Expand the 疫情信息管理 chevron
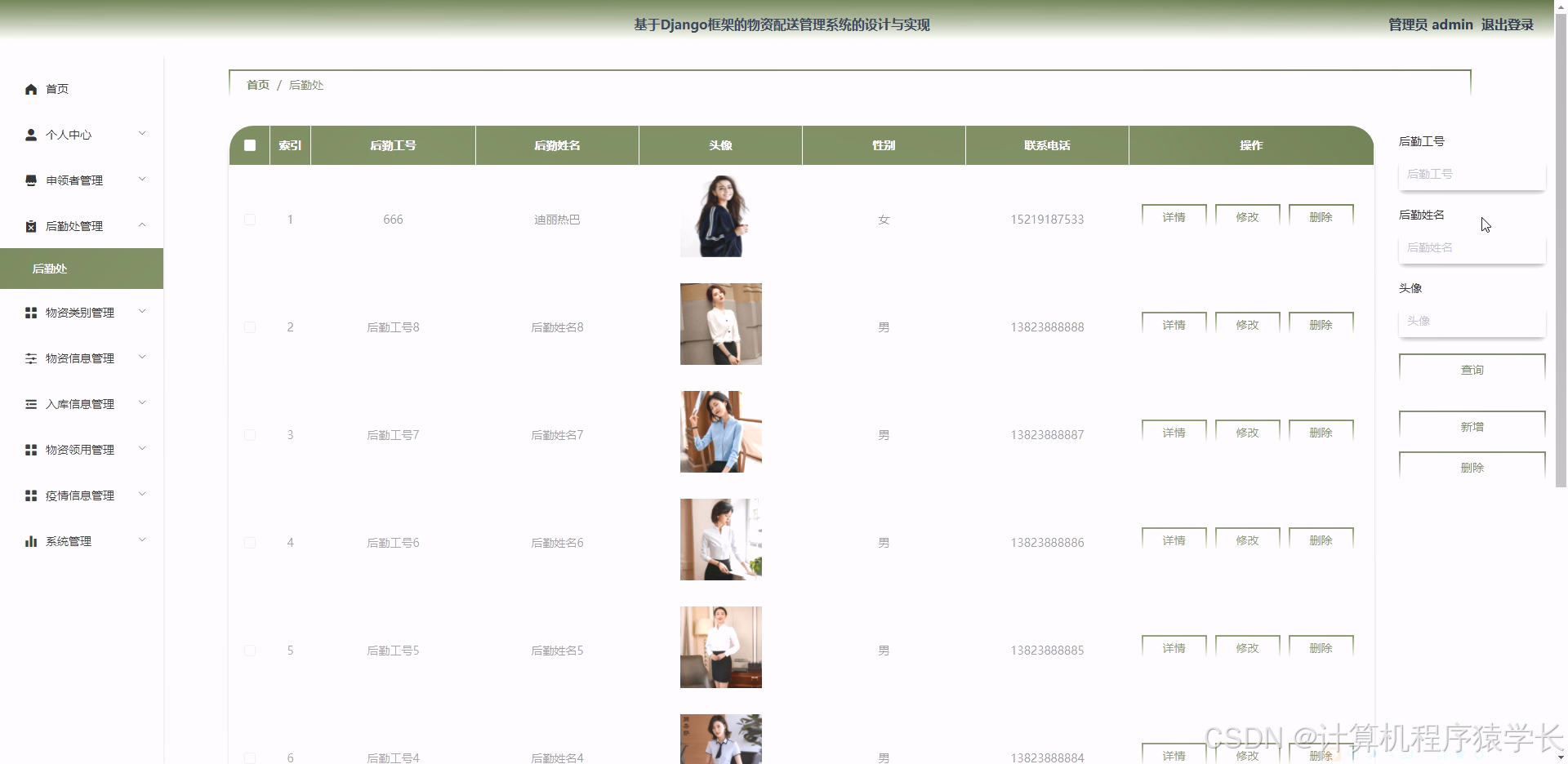This screenshot has height=764, width=1568. pos(142,495)
